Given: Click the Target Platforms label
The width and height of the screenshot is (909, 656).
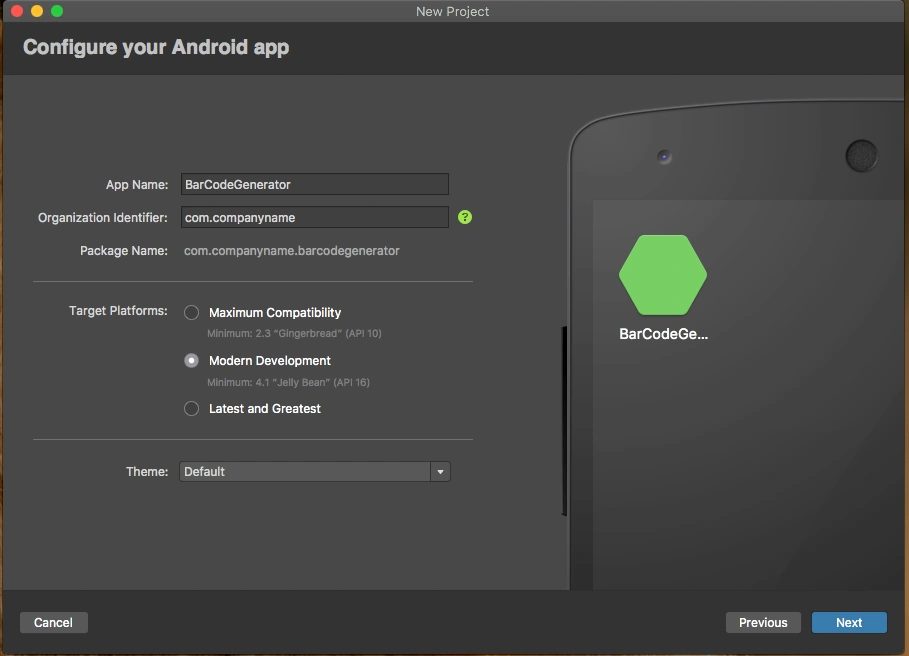Looking at the screenshot, I should [x=118, y=311].
